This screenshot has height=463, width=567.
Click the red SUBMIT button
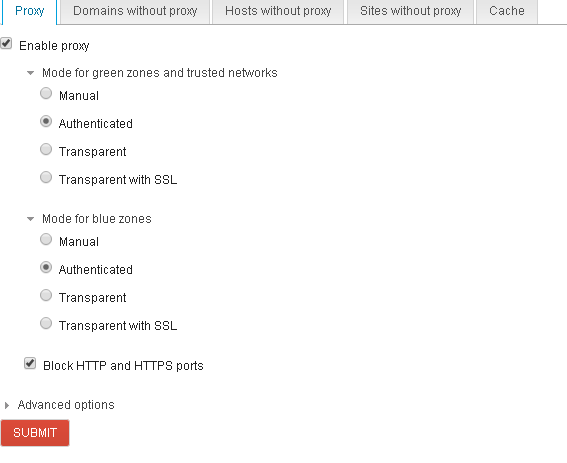pyautogui.click(x=35, y=433)
